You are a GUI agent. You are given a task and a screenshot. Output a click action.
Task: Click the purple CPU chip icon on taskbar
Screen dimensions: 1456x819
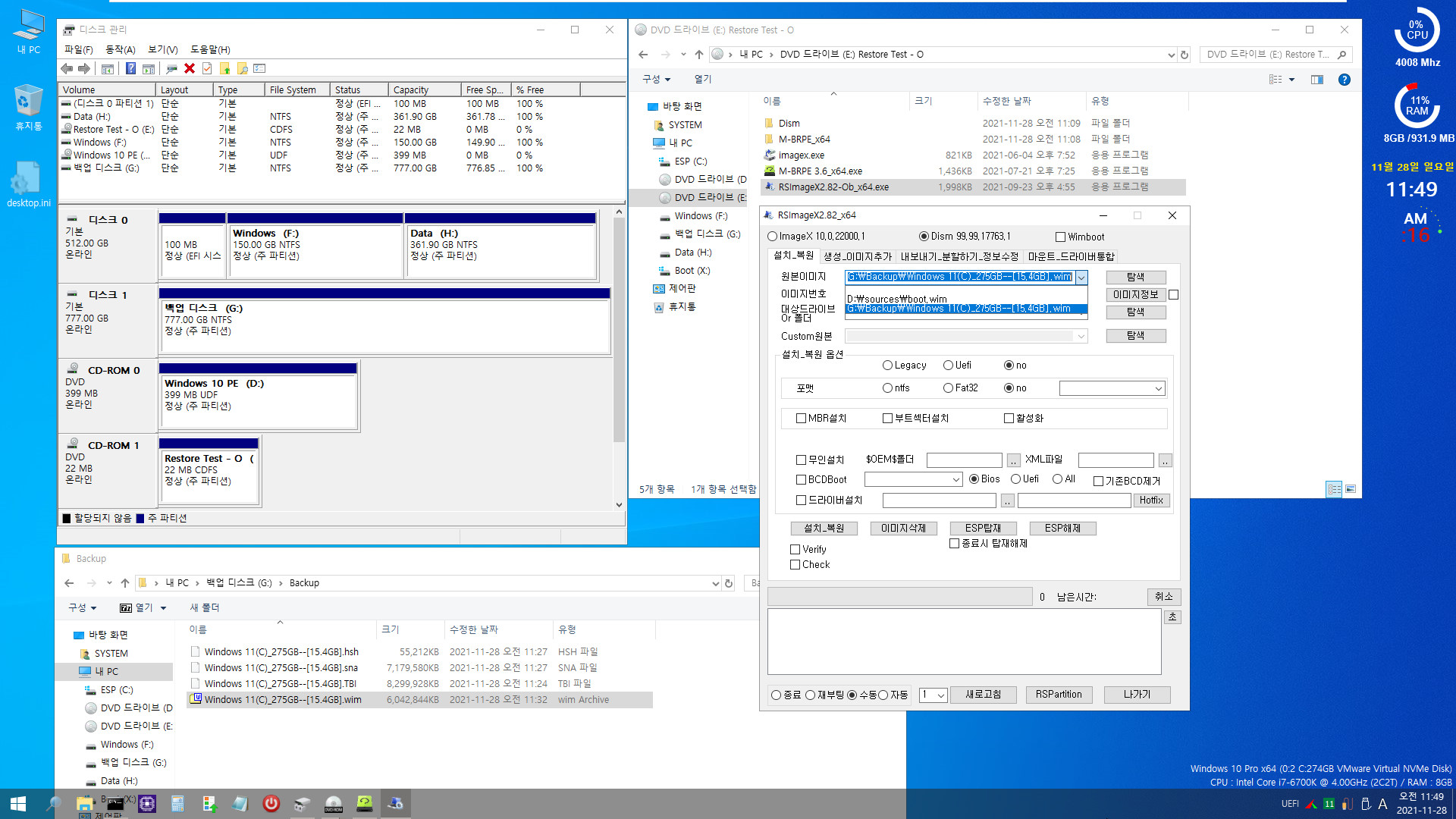click(147, 804)
